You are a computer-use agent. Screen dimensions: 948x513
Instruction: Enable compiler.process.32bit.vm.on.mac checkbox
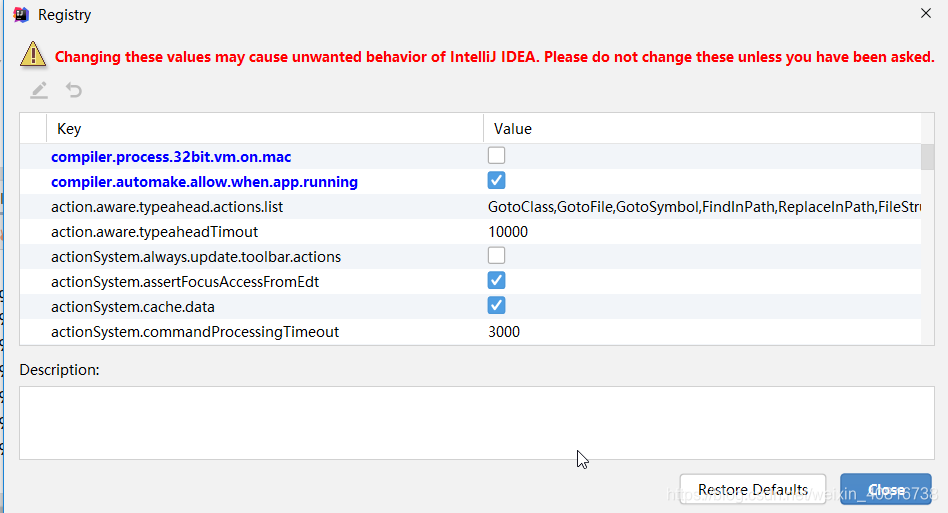[496, 156]
